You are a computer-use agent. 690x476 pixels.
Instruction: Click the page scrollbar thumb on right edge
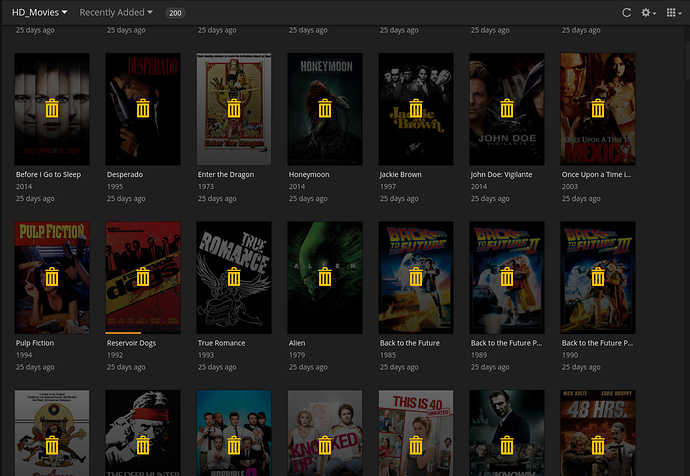688,60
